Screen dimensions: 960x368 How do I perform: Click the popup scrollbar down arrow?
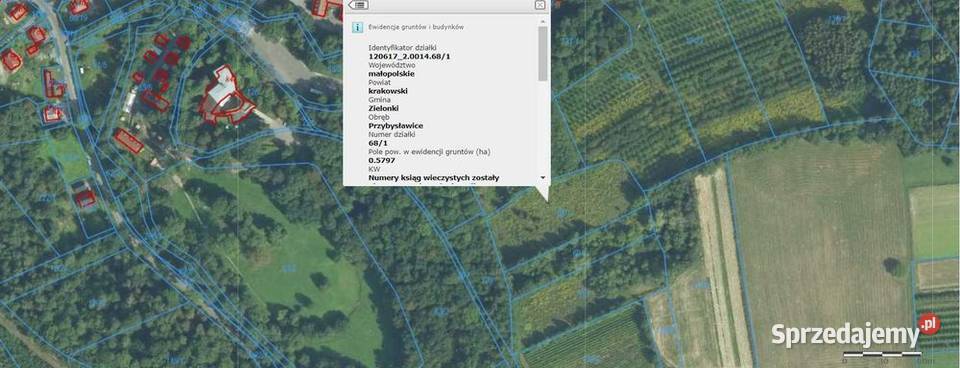pos(542,177)
